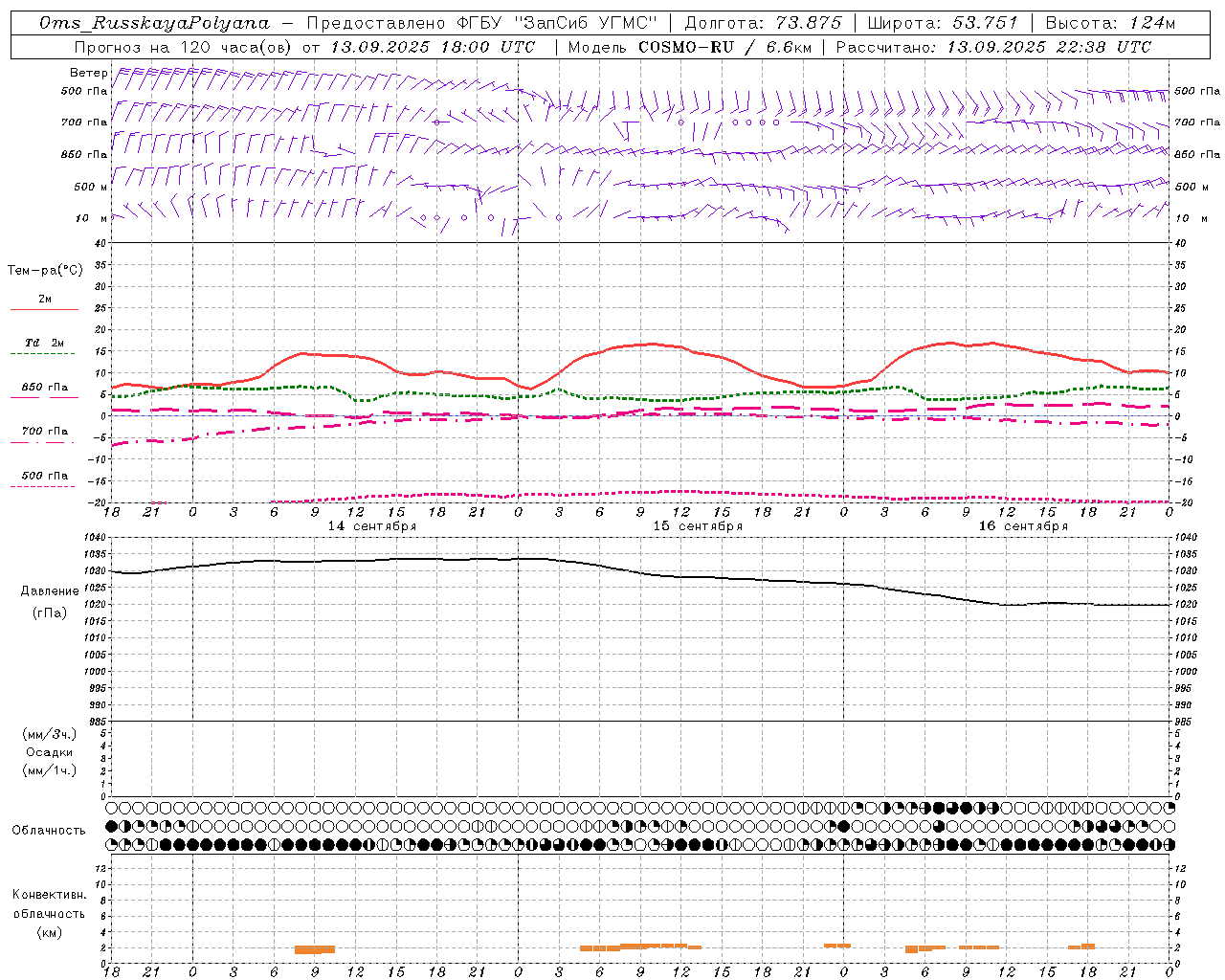Click the '14 сентября' date label

coord(372,526)
